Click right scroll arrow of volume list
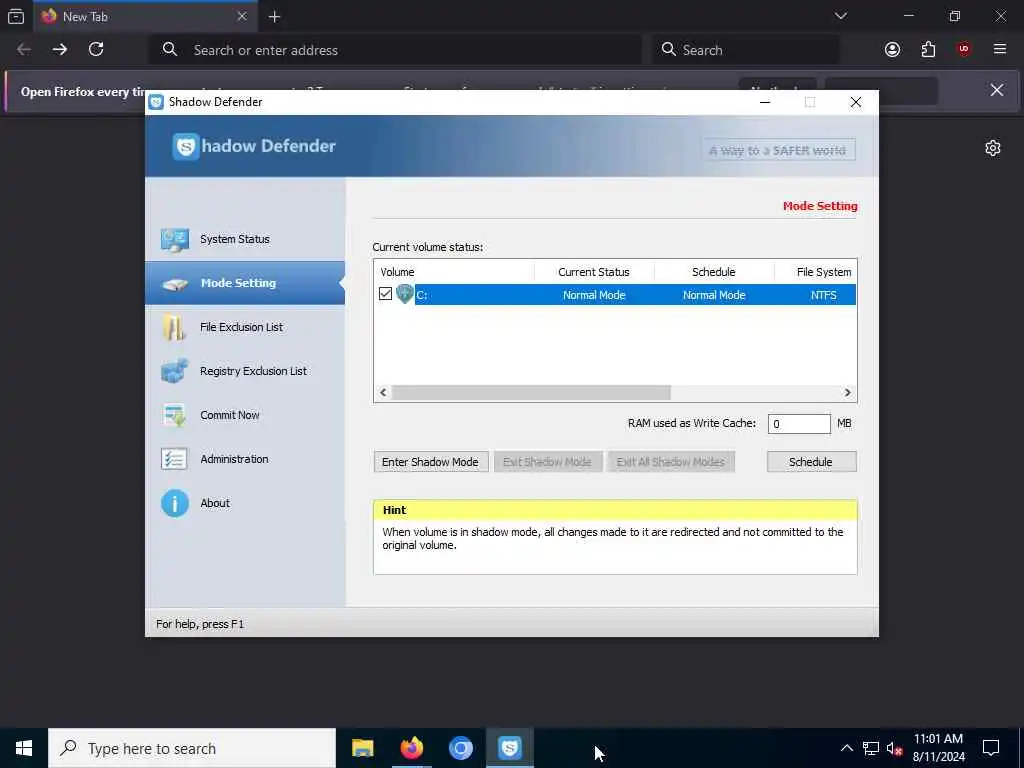 point(848,392)
